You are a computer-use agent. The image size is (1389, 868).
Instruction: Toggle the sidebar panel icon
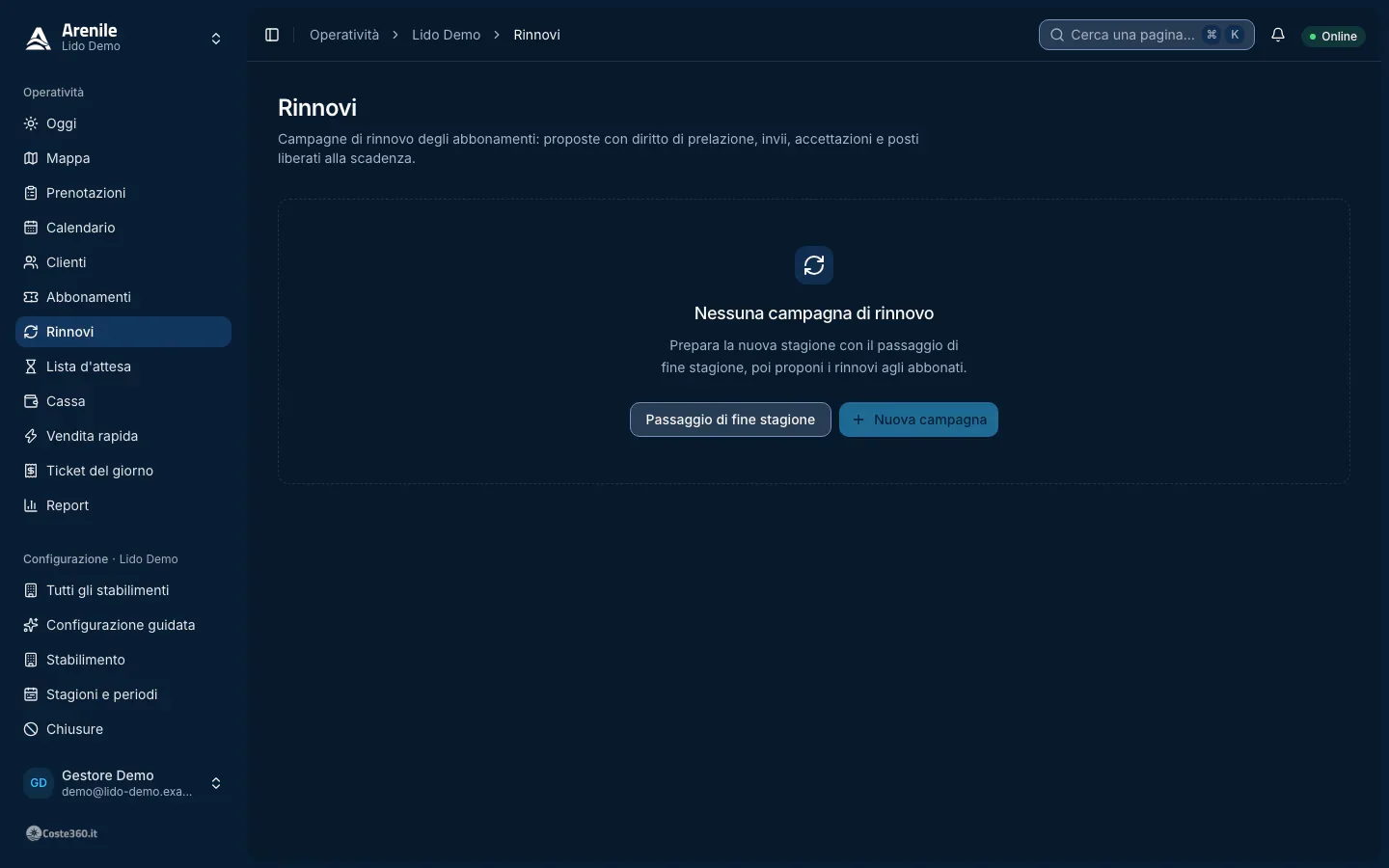272,35
